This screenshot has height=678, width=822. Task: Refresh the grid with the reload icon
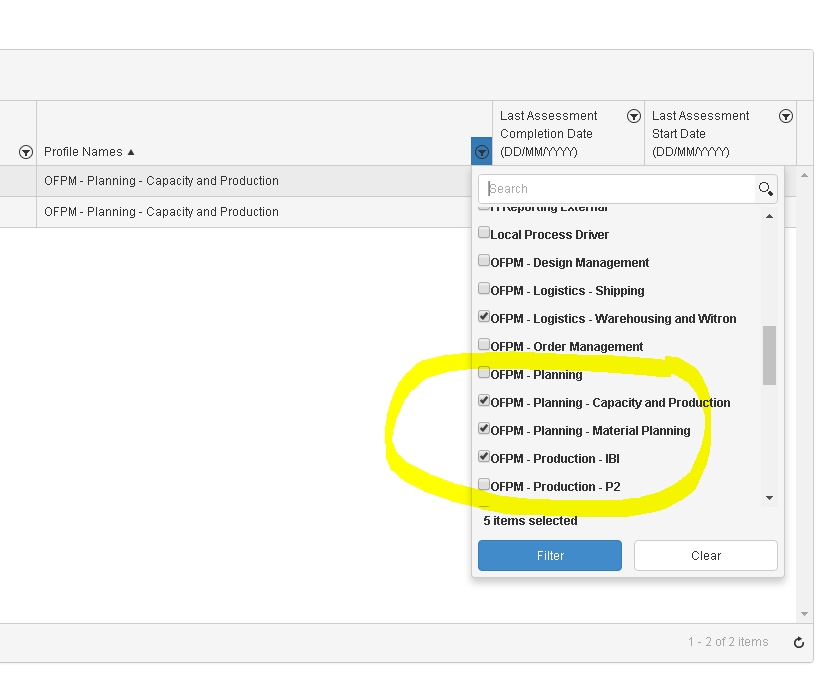point(799,642)
